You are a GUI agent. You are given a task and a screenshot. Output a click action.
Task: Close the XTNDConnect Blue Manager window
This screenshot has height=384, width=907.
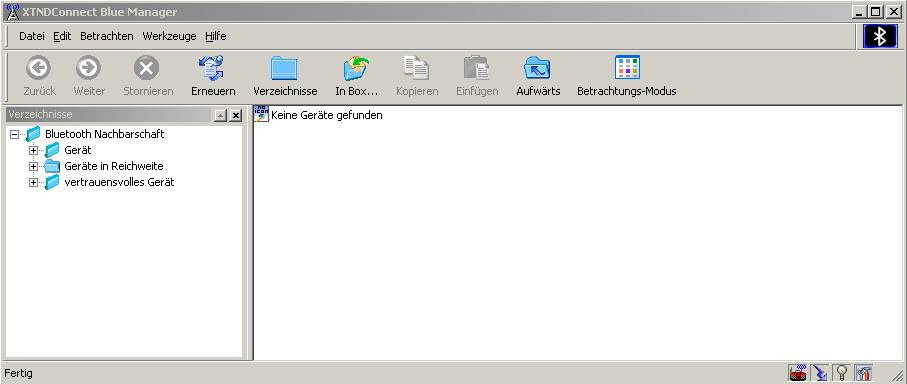click(x=893, y=12)
